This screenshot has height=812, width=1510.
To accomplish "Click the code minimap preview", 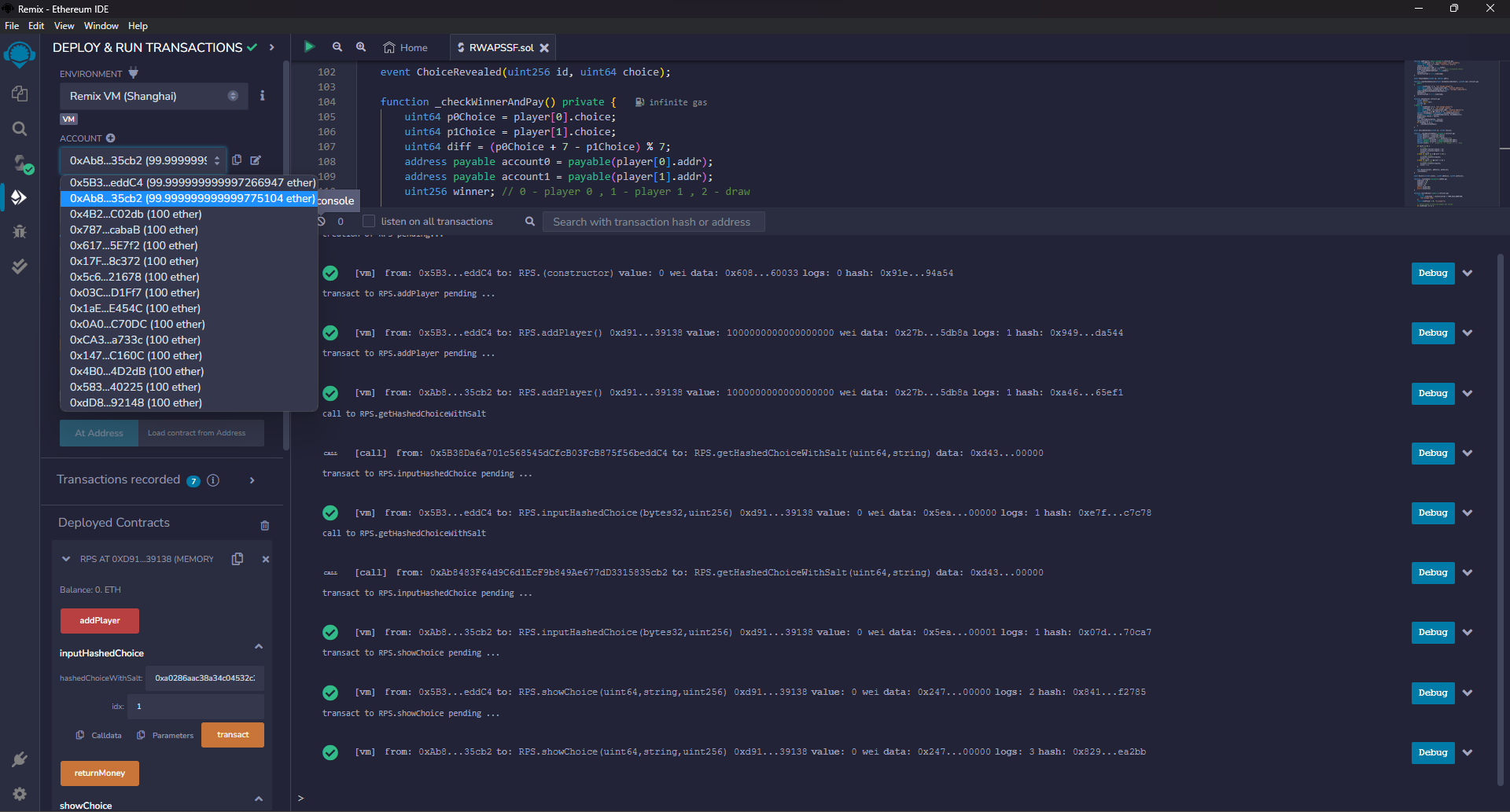I will click(1452, 133).
